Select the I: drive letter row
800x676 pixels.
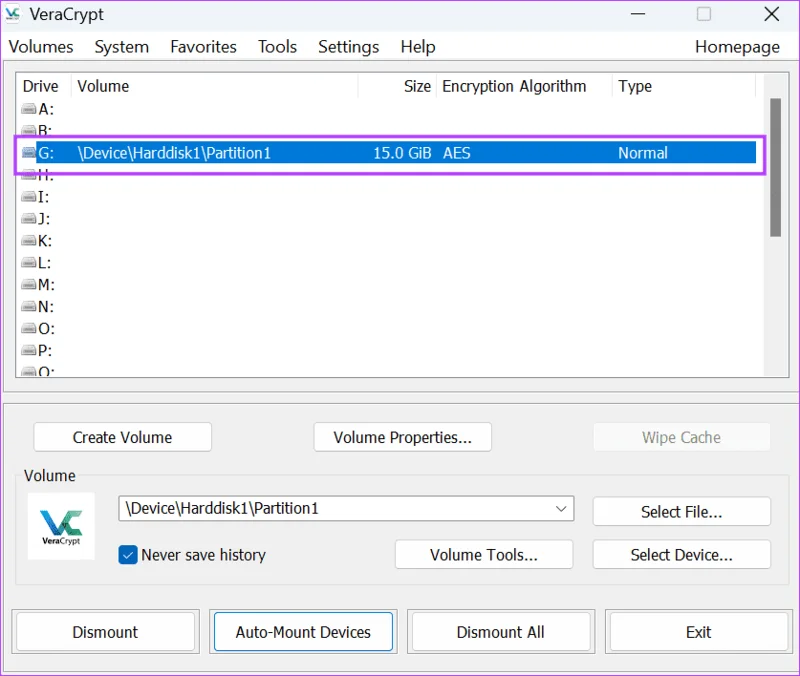pyautogui.click(x=390, y=197)
